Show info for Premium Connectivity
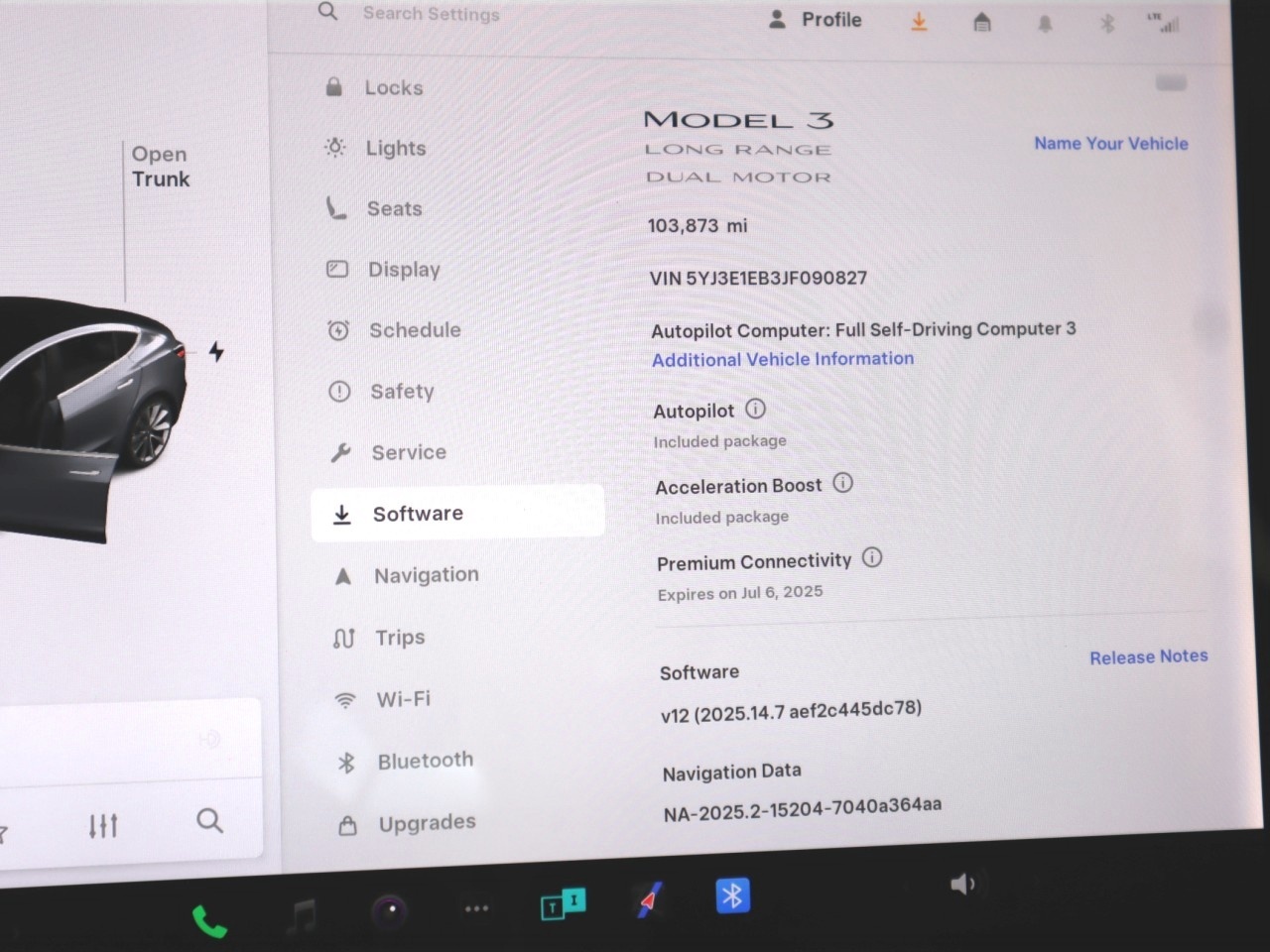The width and height of the screenshot is (1270, 952). click(872, 557)
